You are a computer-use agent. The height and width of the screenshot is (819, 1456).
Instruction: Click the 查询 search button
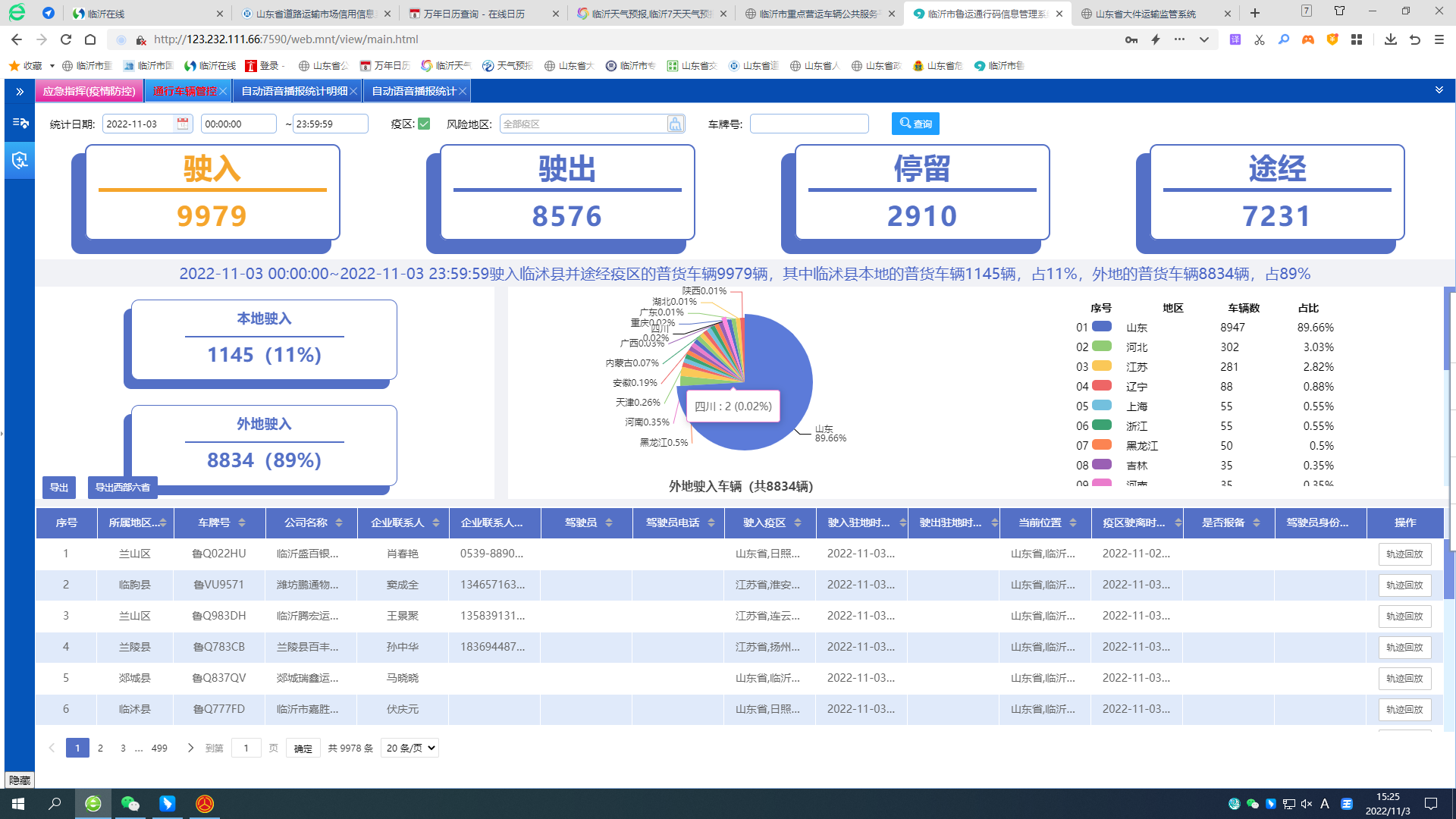[x=915, y=124]
